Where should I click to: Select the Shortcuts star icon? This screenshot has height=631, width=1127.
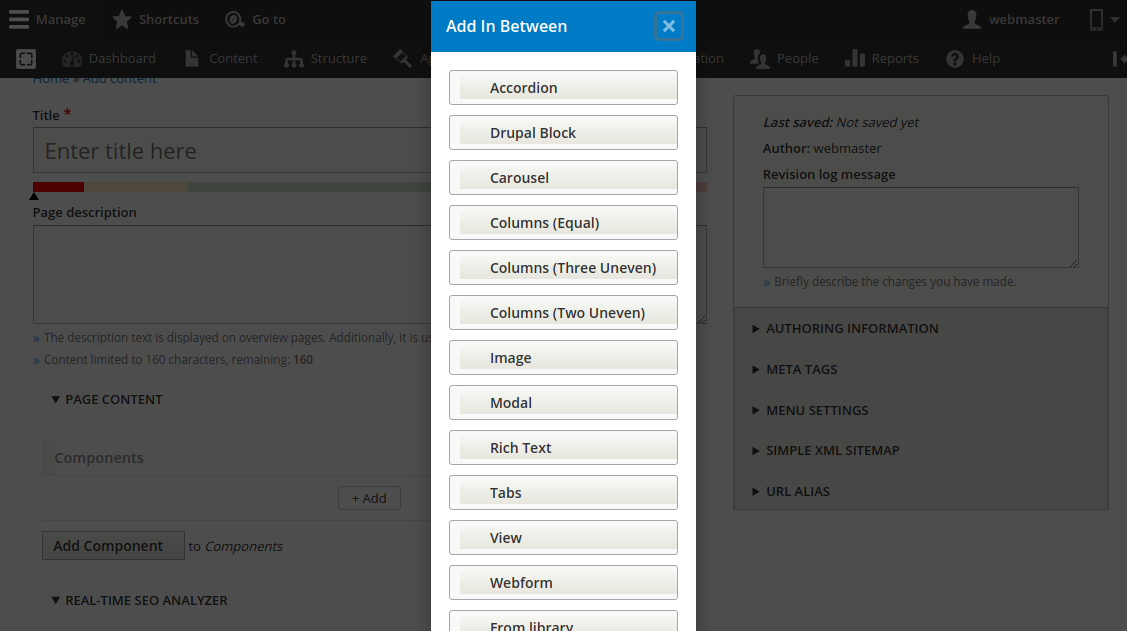(120, 18)
